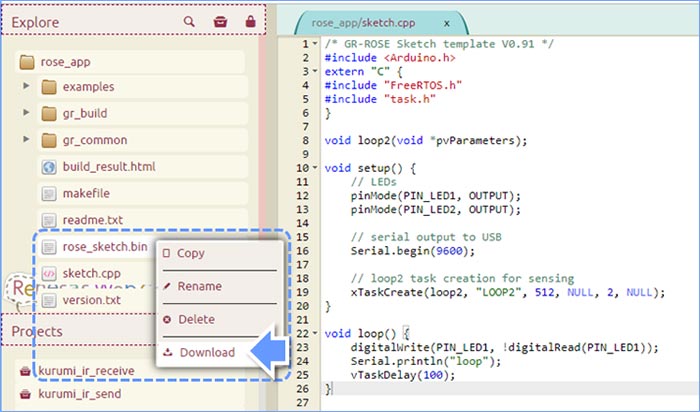Open the readme.txt file
The image size is (700, 412).
click(92, 220)
